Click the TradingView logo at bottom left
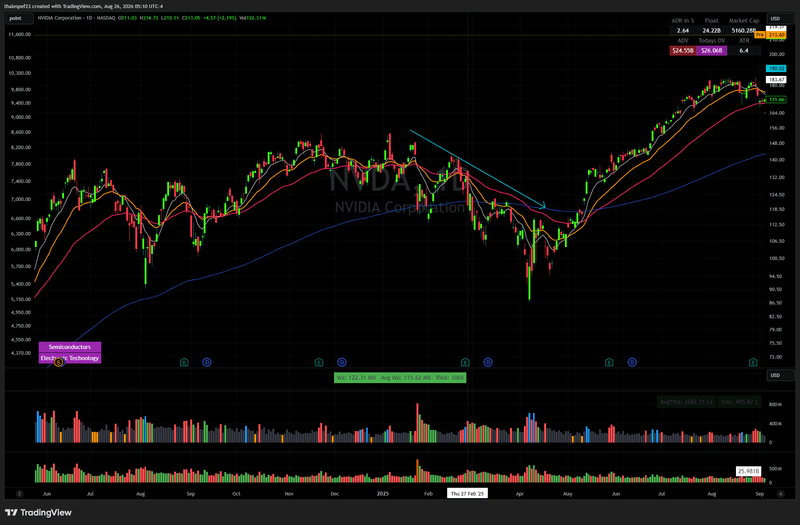 click(x=38, y=512)
